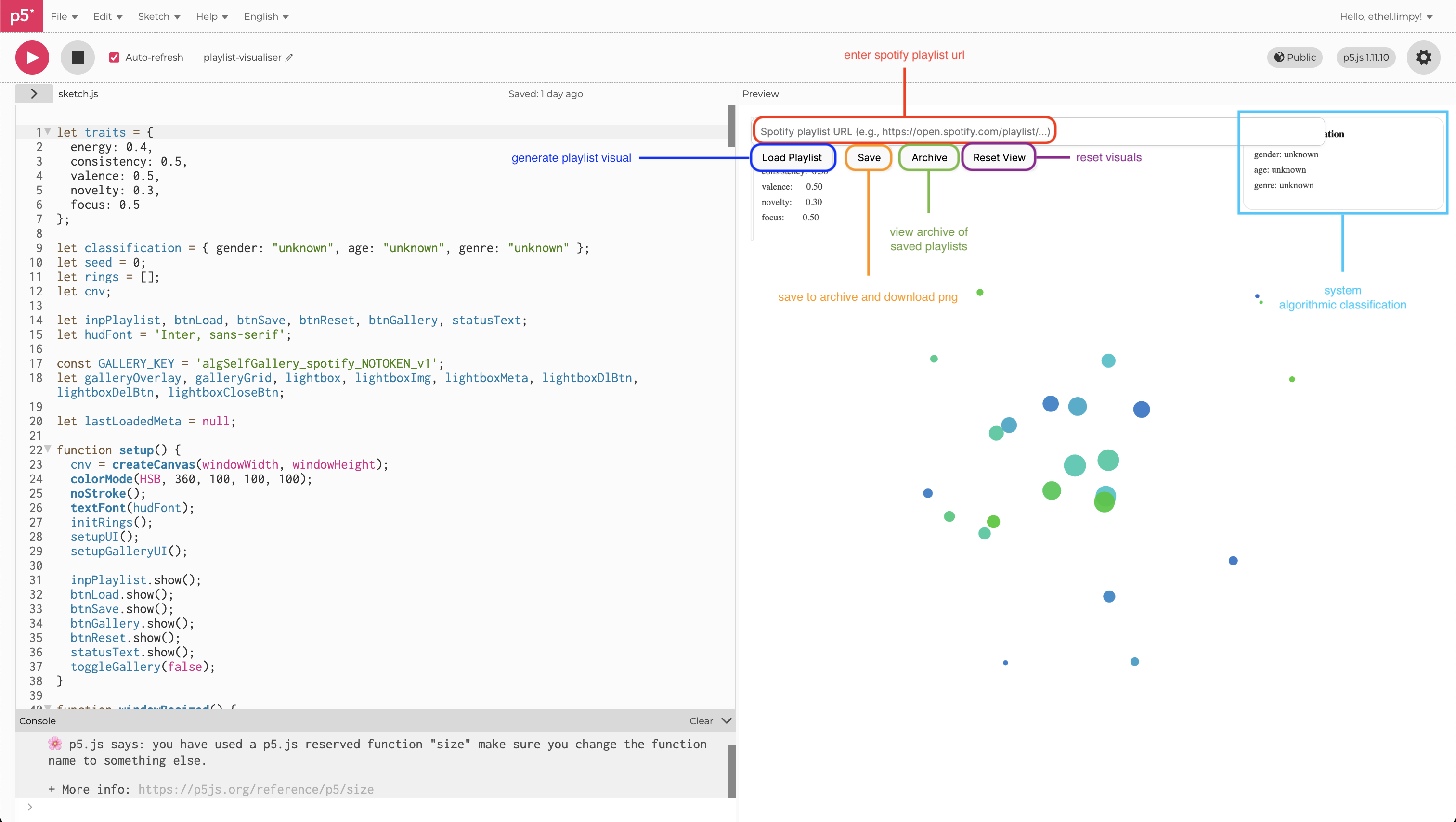Open the p5.js 1.11.10 version selector

(x=1365, y=57)
